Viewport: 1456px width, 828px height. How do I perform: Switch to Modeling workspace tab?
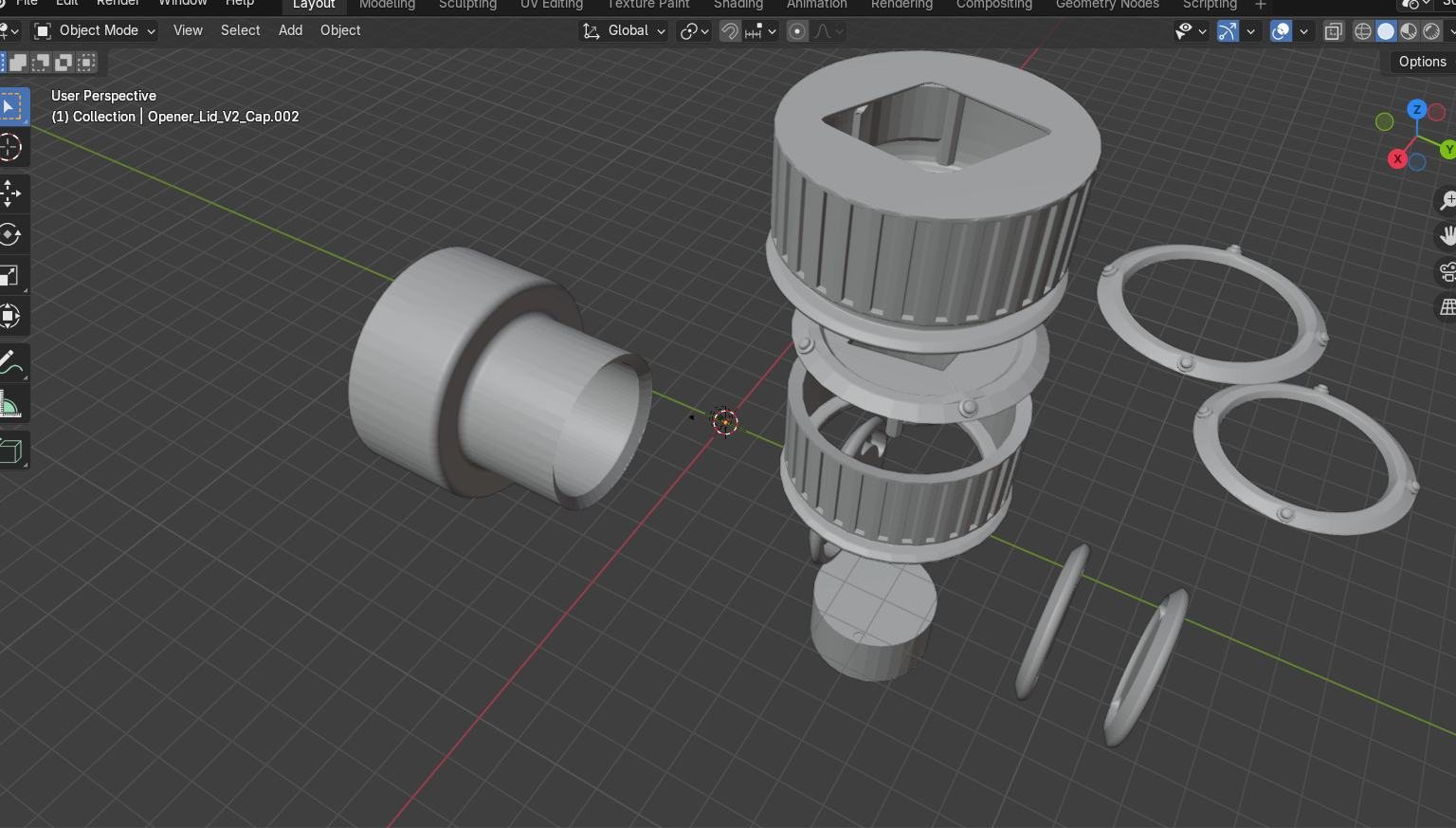[x=387, y=5]
